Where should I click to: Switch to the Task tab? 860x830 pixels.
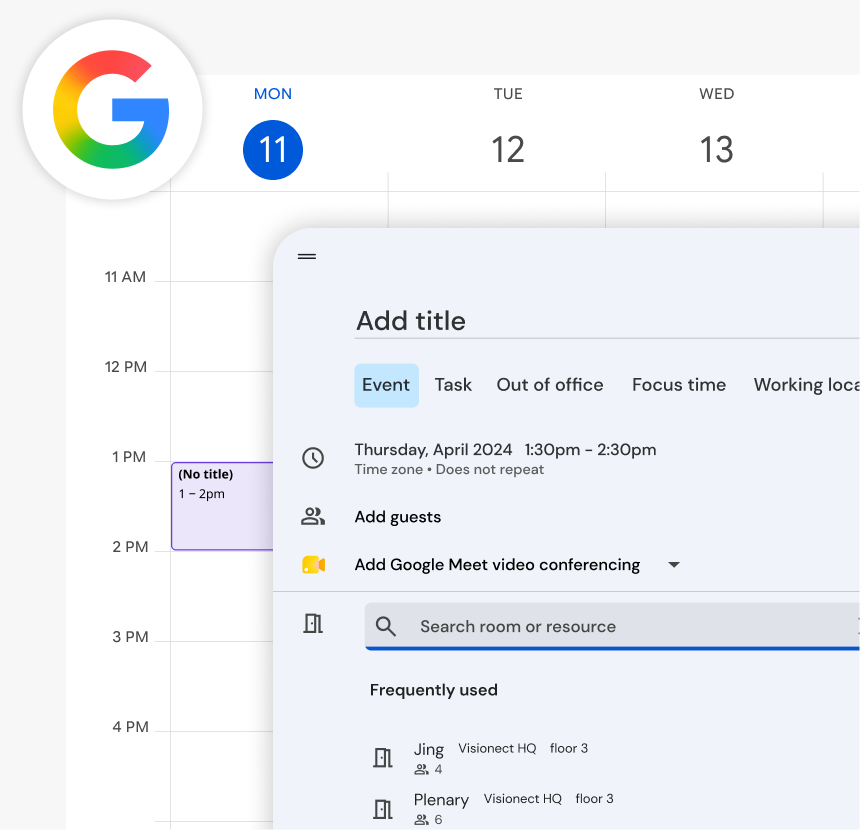453,385
